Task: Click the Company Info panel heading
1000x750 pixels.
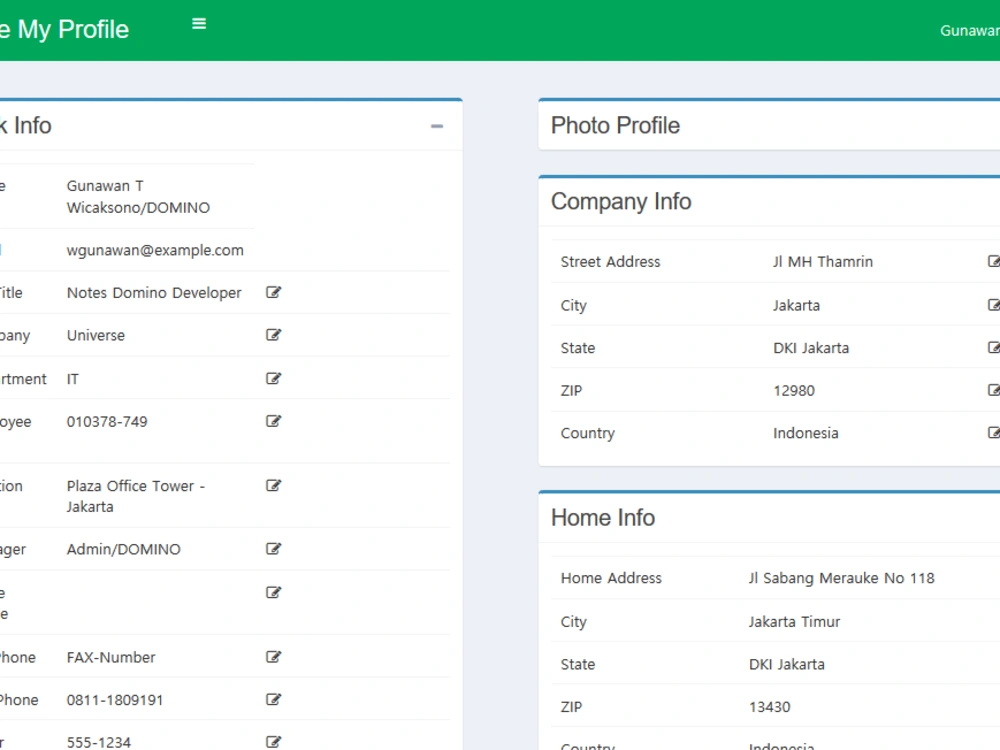Action: (621, 202)
